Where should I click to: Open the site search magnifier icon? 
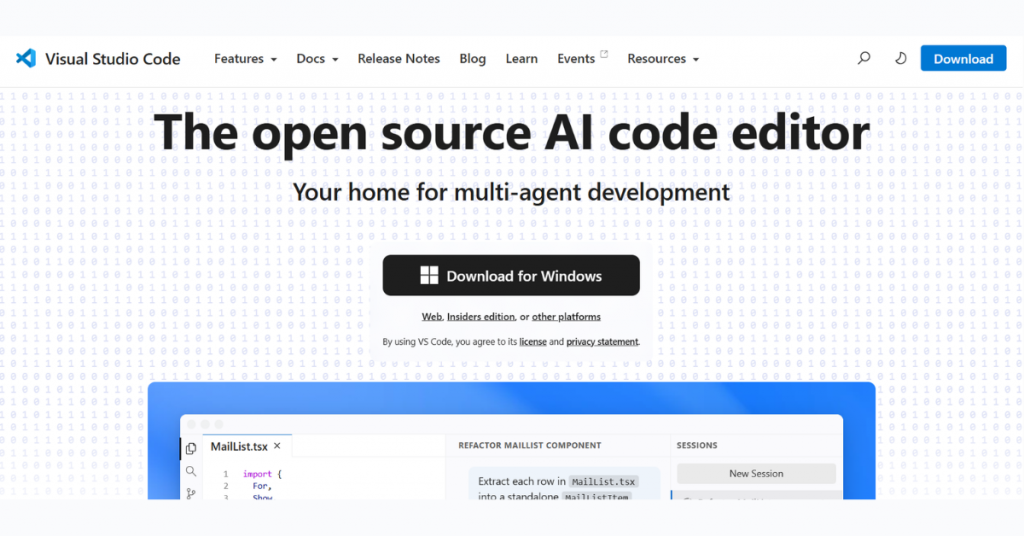tap(864, 58)
